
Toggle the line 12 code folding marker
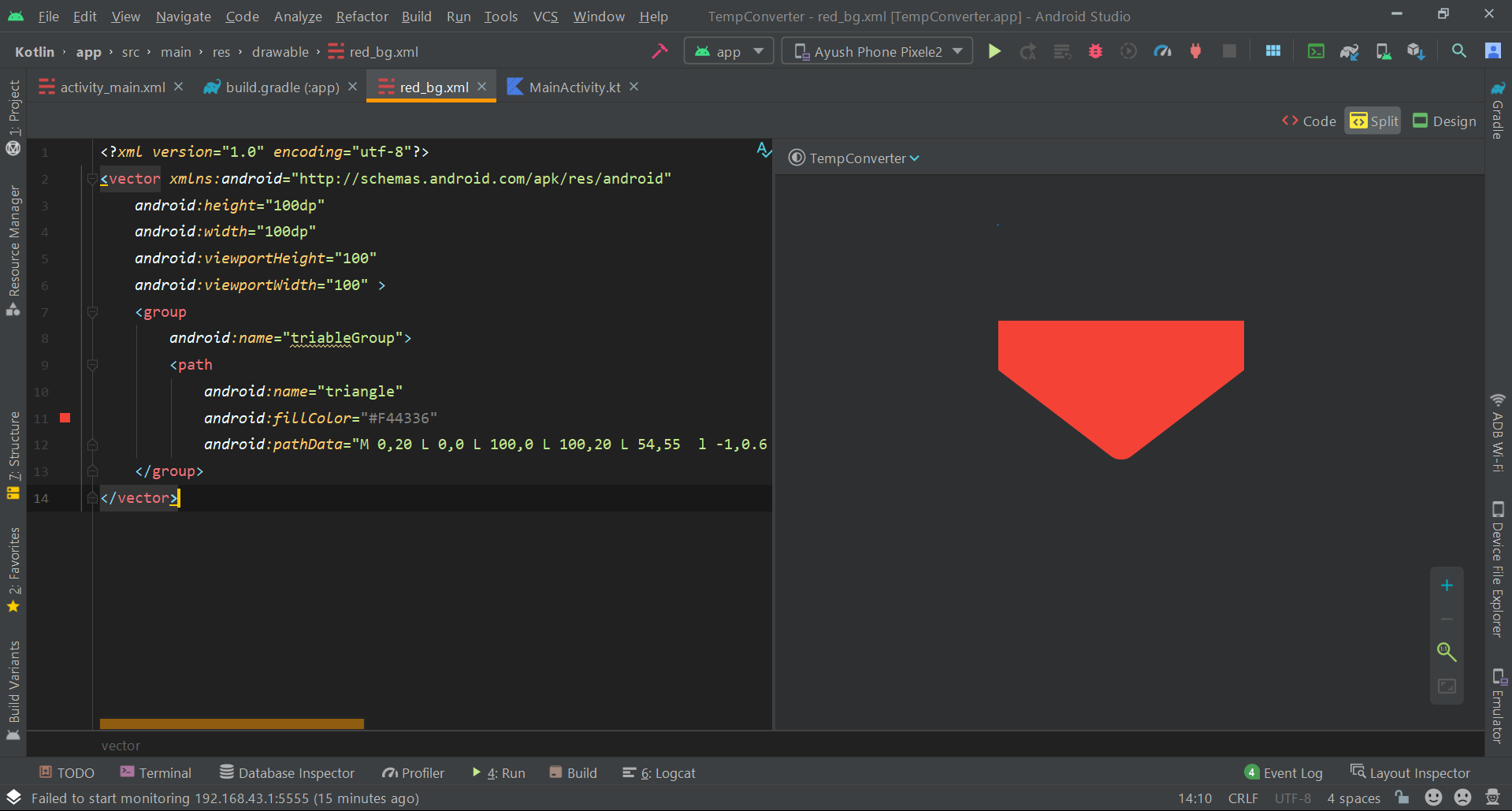(x=92, y=445)
